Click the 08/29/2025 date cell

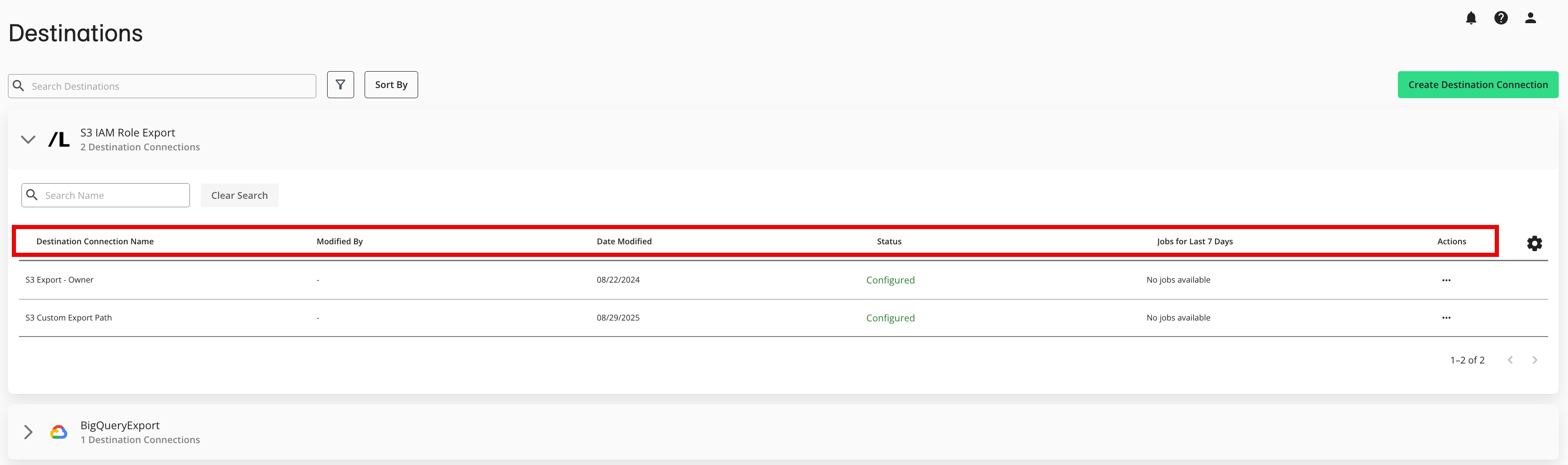(x=618, y=318)
